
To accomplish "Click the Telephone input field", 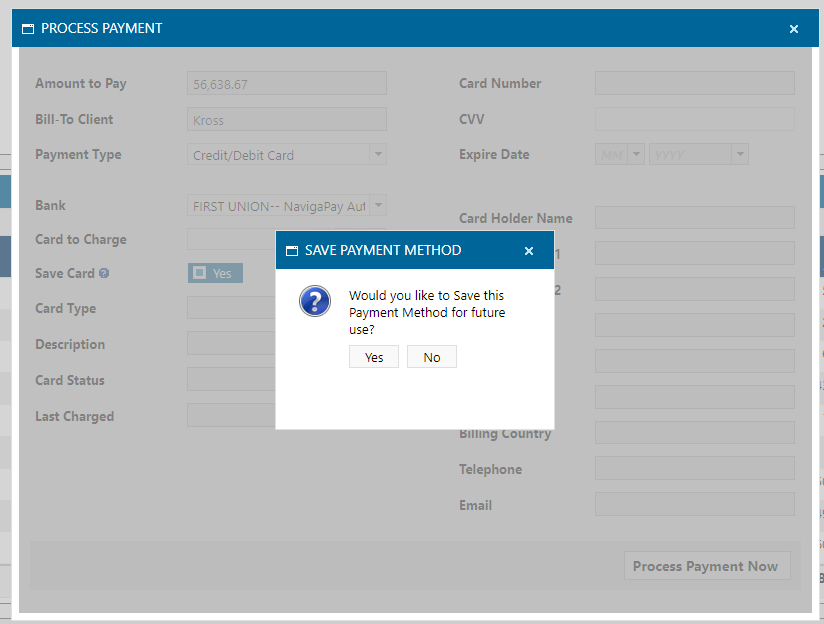I will (x=694, y=469).
